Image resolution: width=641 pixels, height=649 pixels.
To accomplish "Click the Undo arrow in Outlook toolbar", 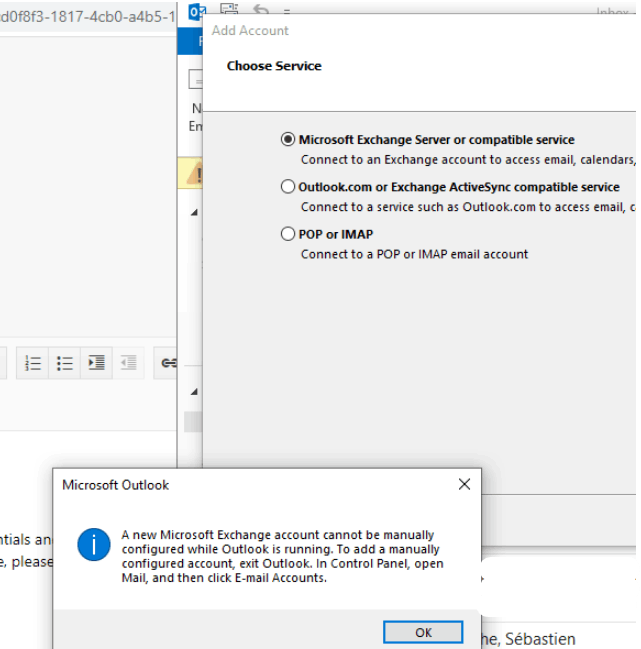I will (x=261, y=9).
